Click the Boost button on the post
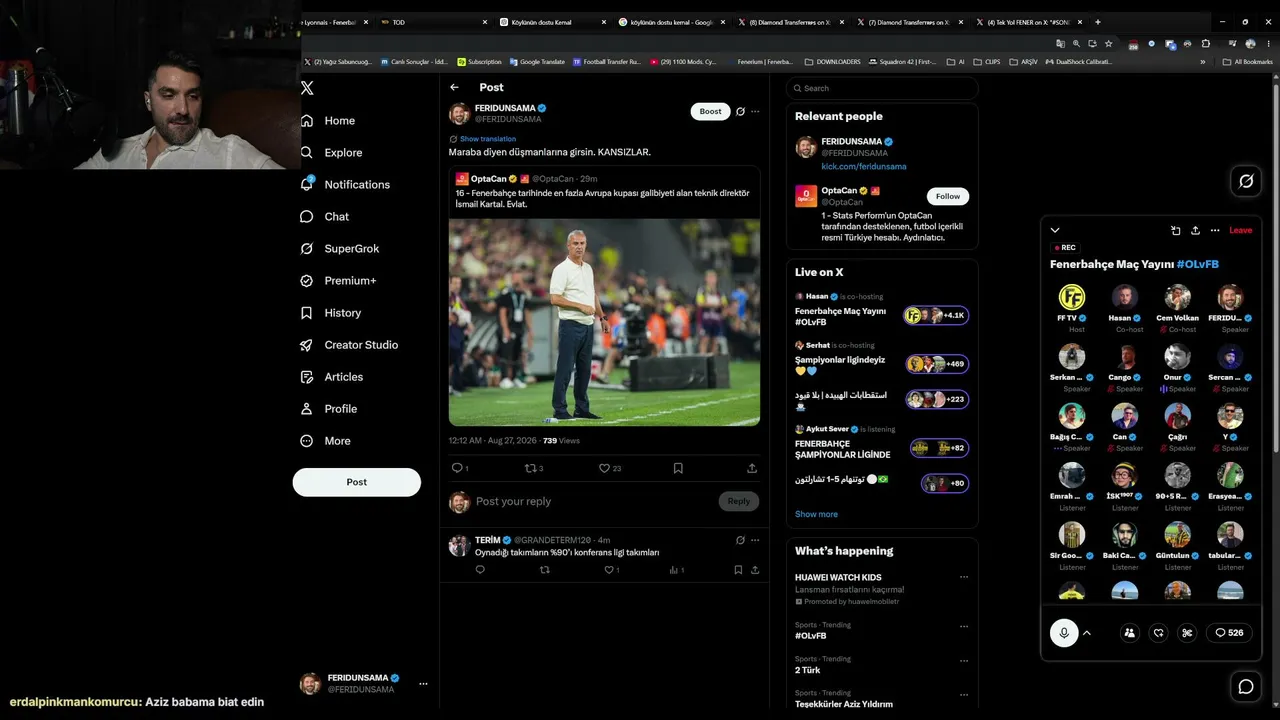Screen dimensions: 1280x720 (x=710, y=112)
